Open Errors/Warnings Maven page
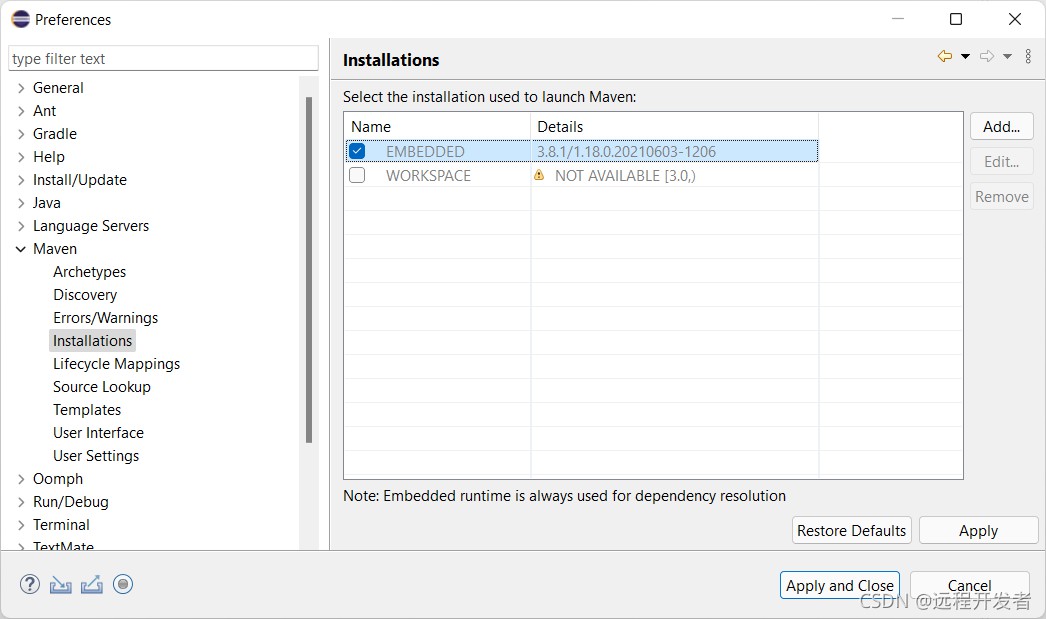 pyautogui.click(x=105, y=318)
